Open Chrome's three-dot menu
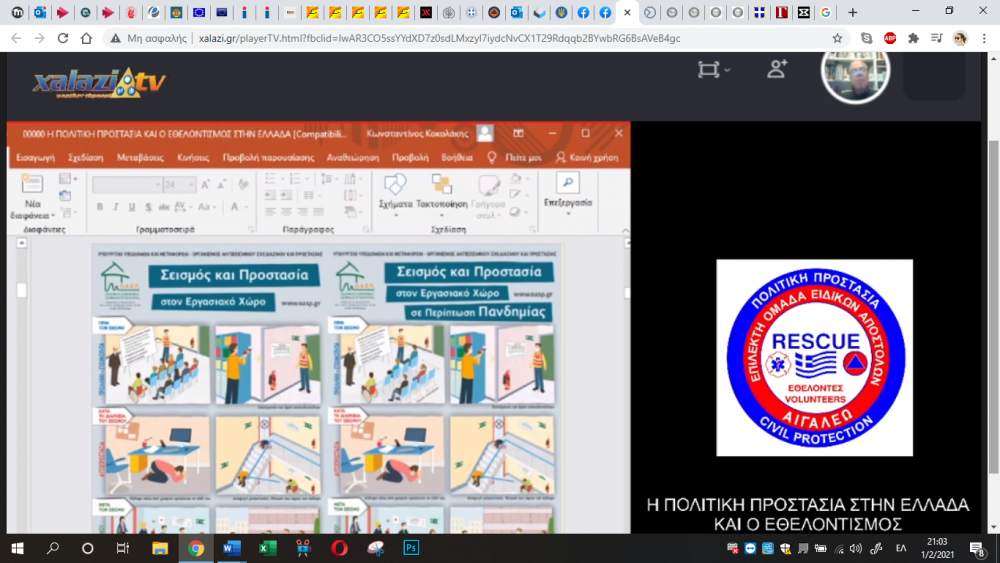The image size is (1000, 563). [984, 38]
